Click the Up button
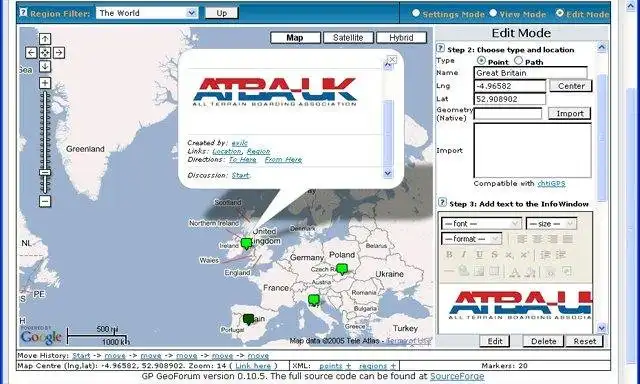 (x=222, y=13)
